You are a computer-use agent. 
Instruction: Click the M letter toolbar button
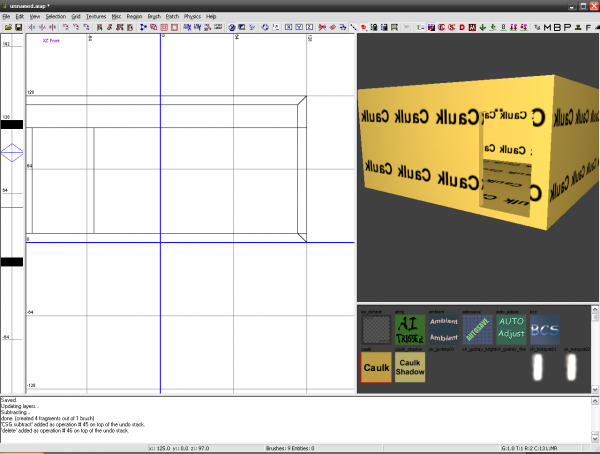pos(548,27)
